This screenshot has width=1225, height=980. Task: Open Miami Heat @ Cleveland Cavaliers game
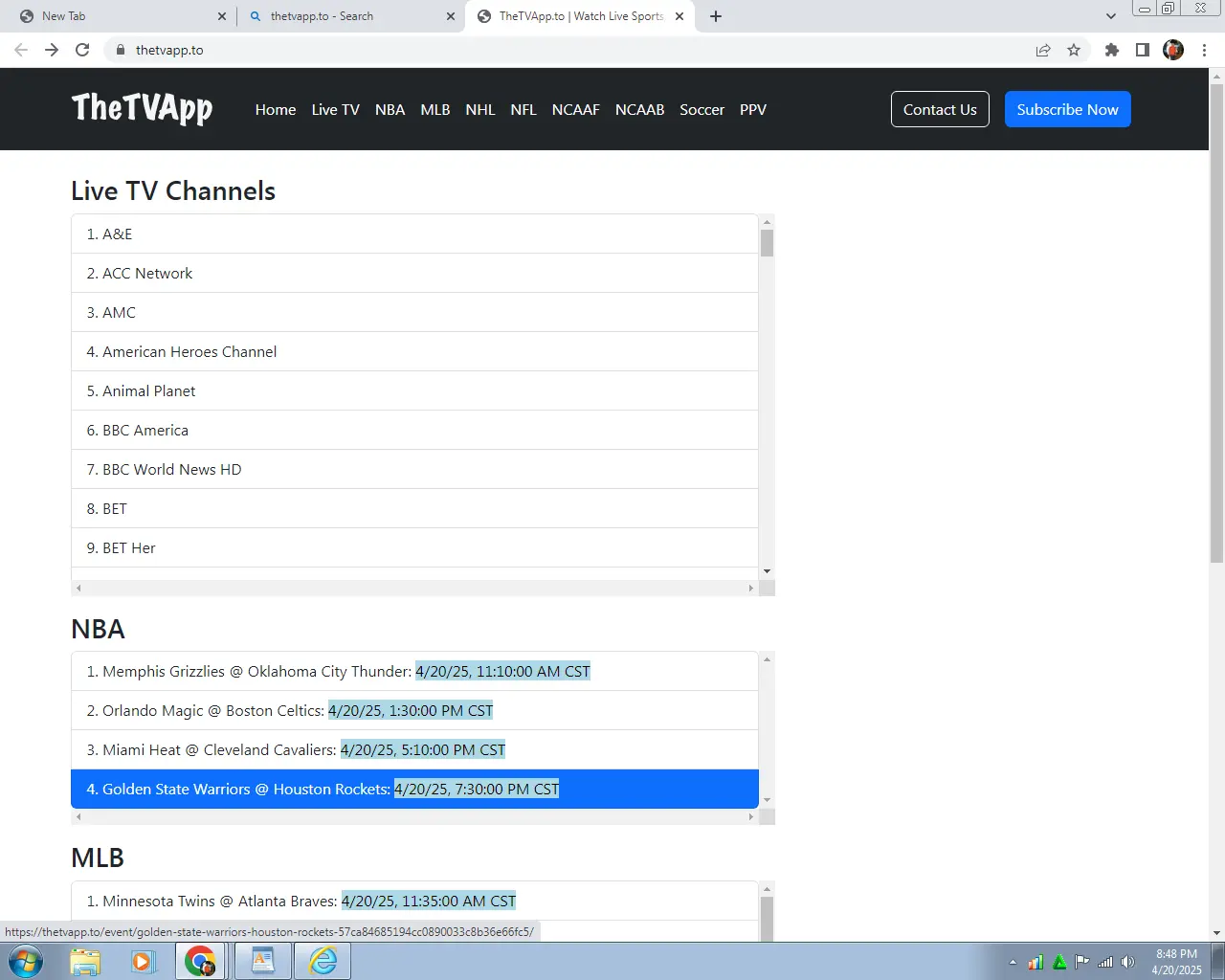[x=414, y=749]
